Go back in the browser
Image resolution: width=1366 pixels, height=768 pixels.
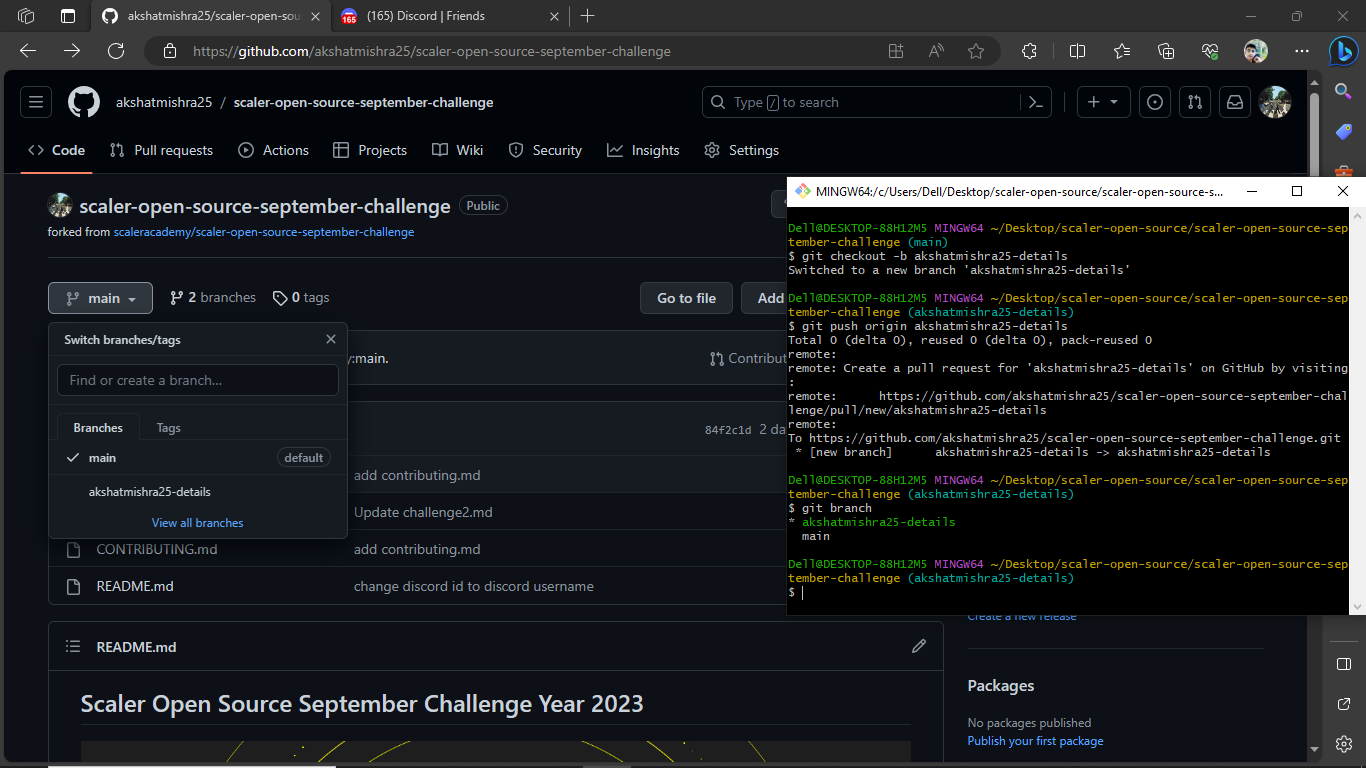(x=28, y=51)
